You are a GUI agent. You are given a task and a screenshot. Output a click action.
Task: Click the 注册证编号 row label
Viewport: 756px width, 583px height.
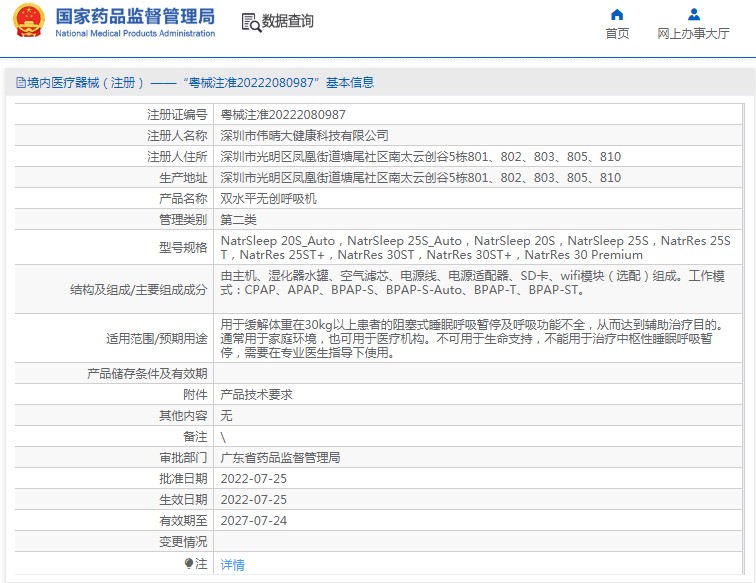[177, 115]
